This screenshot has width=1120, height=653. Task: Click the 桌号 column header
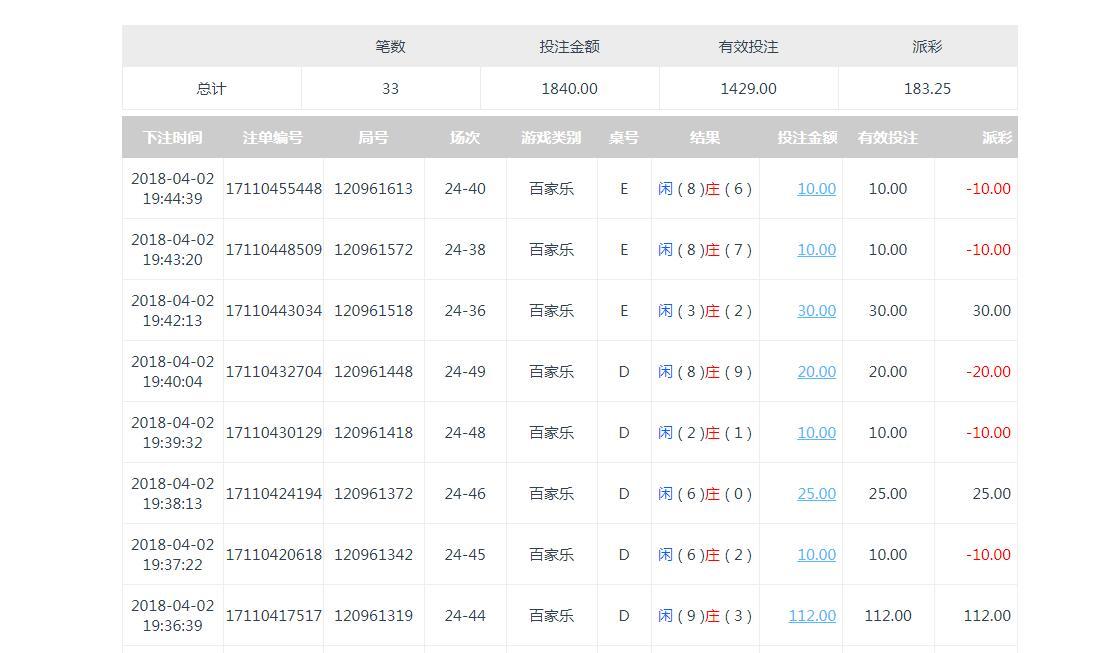(x=624, y=137)
